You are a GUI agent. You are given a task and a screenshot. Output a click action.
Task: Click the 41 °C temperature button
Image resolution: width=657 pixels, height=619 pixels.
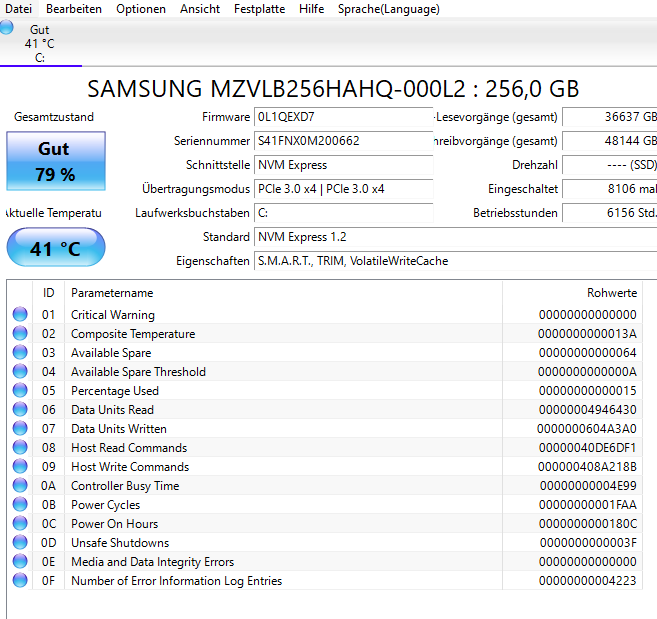pos(56,248)
